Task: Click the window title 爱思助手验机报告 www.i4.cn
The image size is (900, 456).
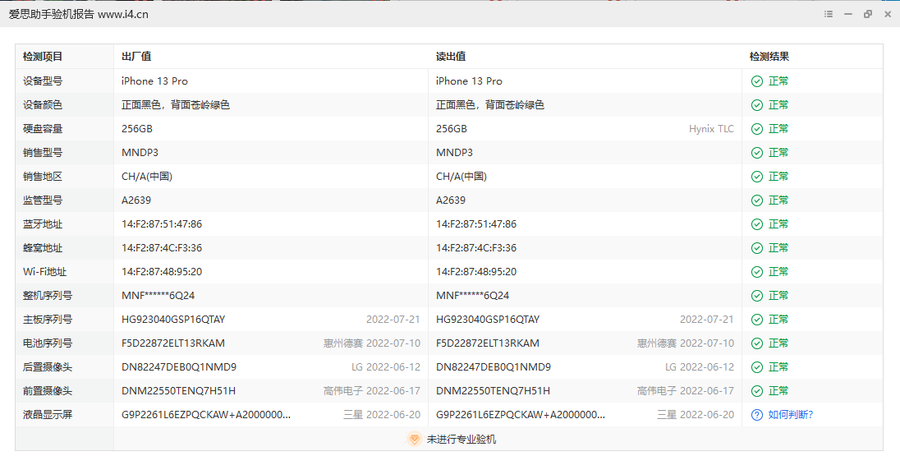Action: (78, 14)
